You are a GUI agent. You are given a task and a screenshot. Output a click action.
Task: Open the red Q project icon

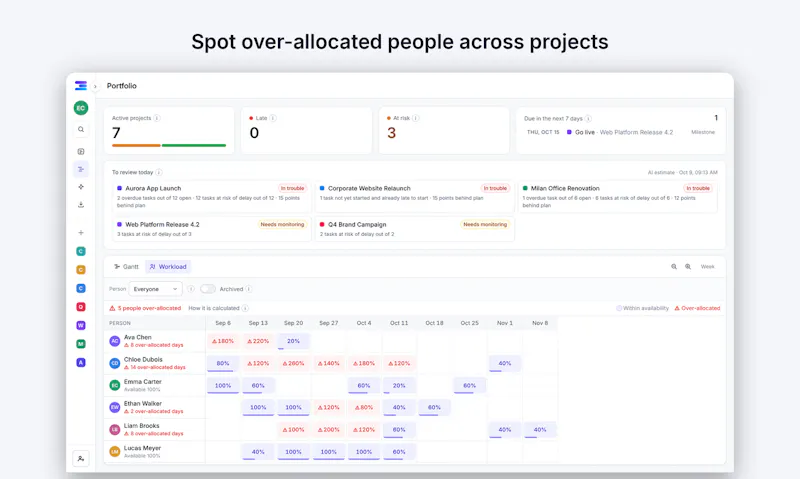81,307
